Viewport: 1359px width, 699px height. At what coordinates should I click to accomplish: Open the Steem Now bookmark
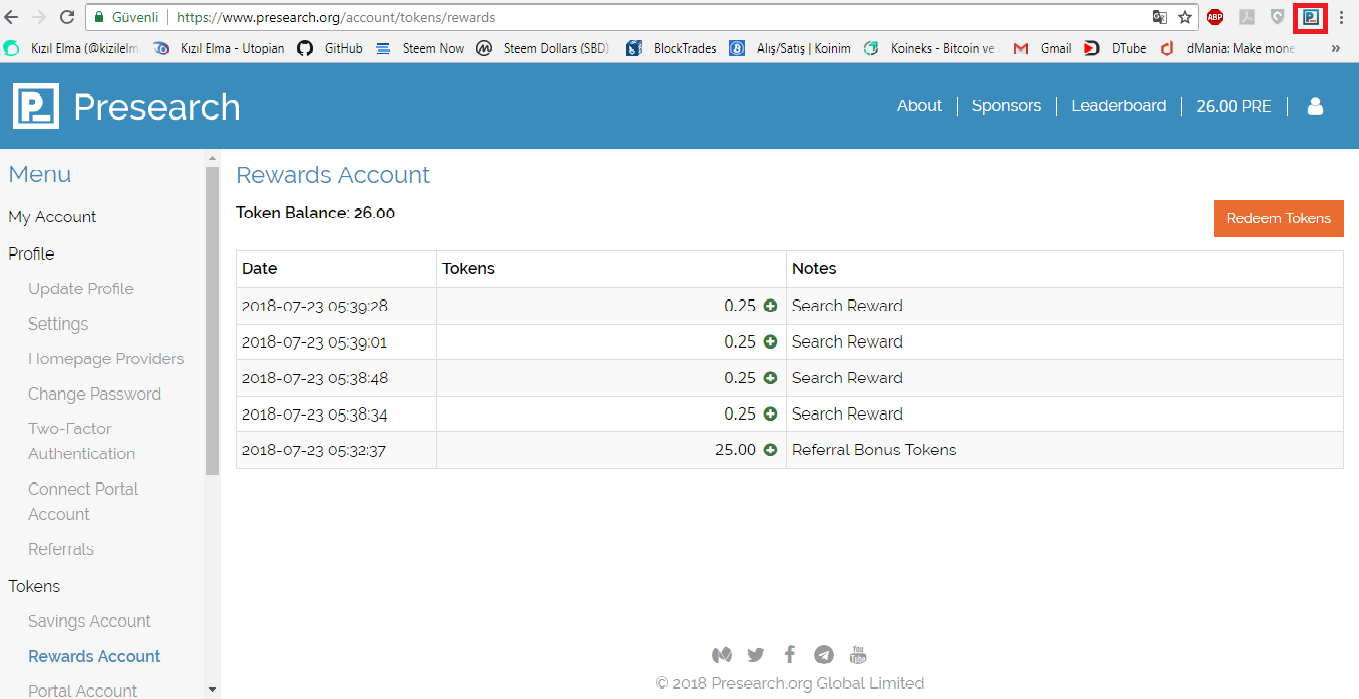point(420,48)
